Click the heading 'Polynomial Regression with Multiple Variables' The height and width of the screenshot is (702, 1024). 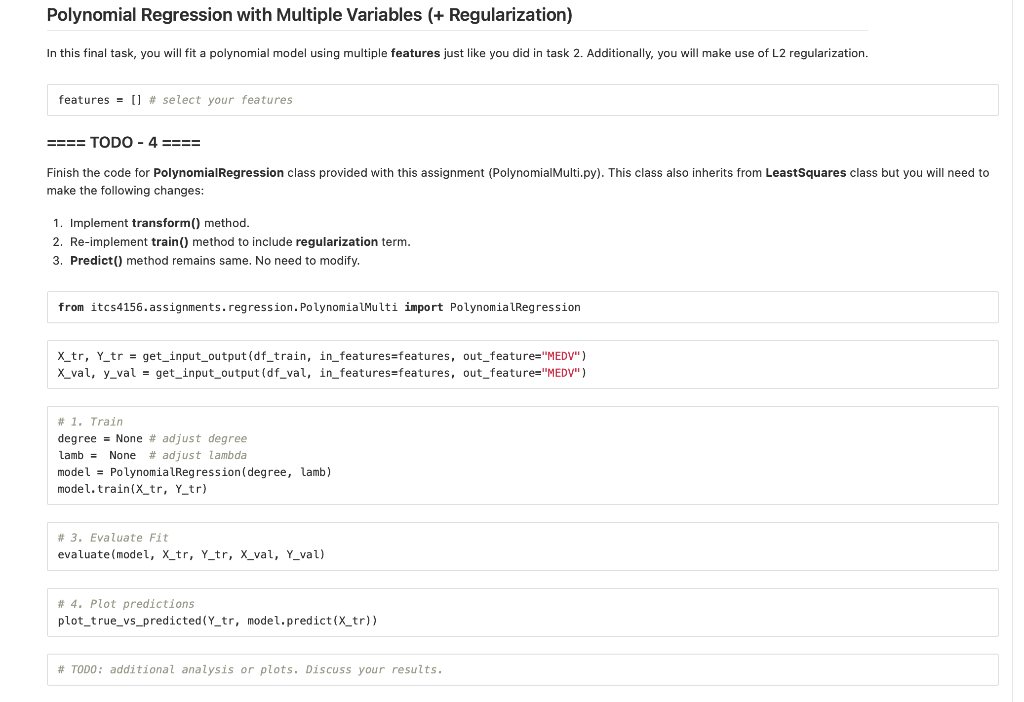click(x=308, y=15)
